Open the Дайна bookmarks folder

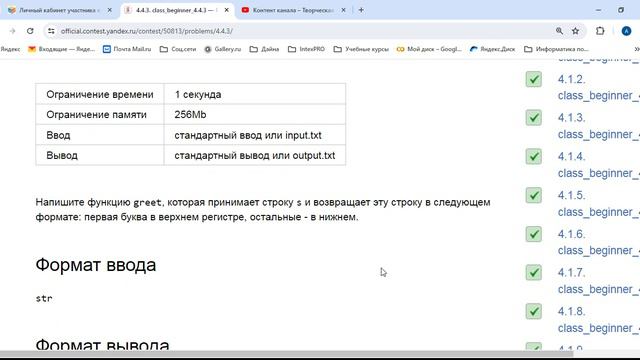point(264,49)
